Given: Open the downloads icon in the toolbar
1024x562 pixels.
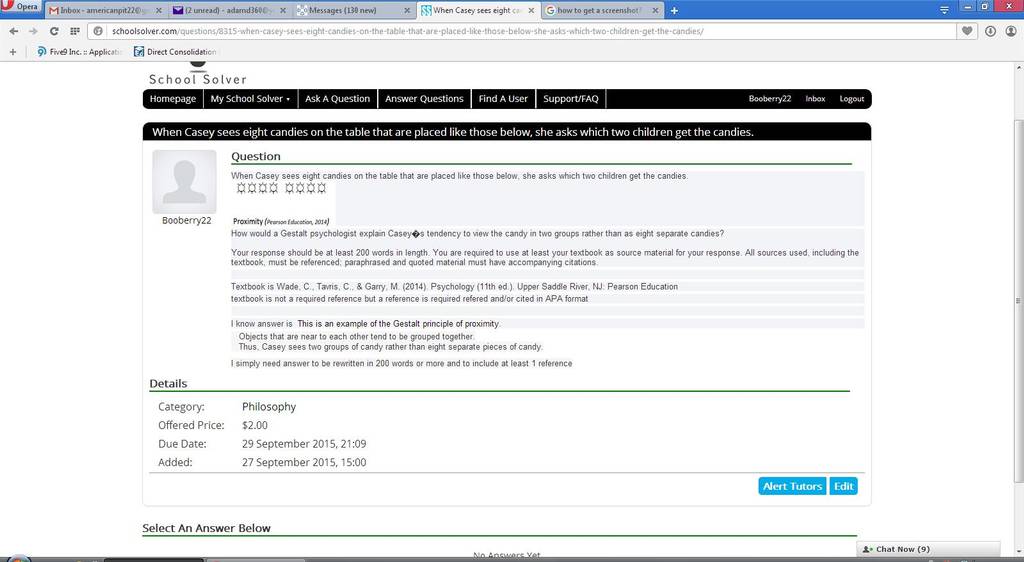Looking at the screenshot, I should click(991, 31).
